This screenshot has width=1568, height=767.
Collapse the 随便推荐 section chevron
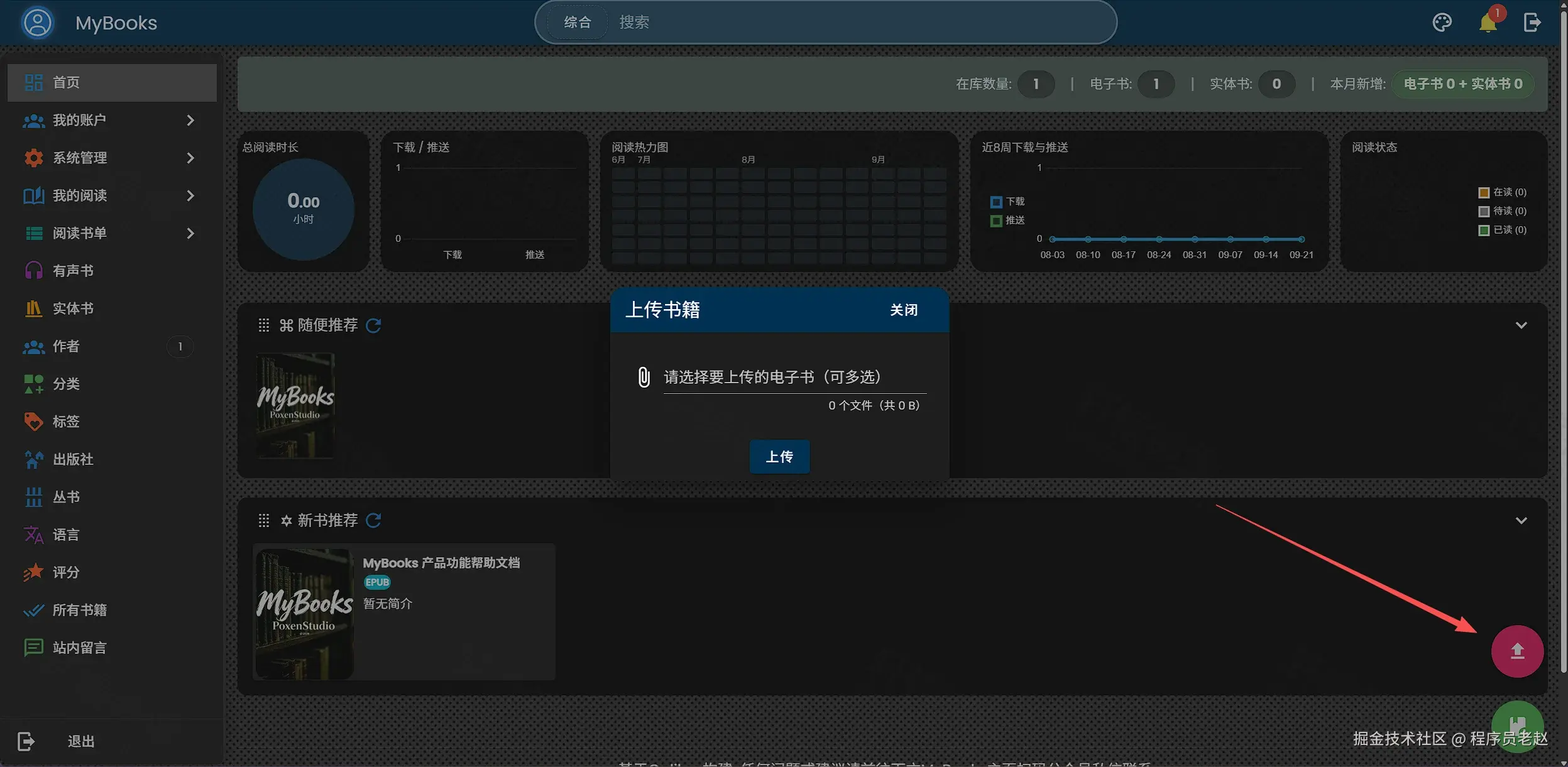(1521, 325)
